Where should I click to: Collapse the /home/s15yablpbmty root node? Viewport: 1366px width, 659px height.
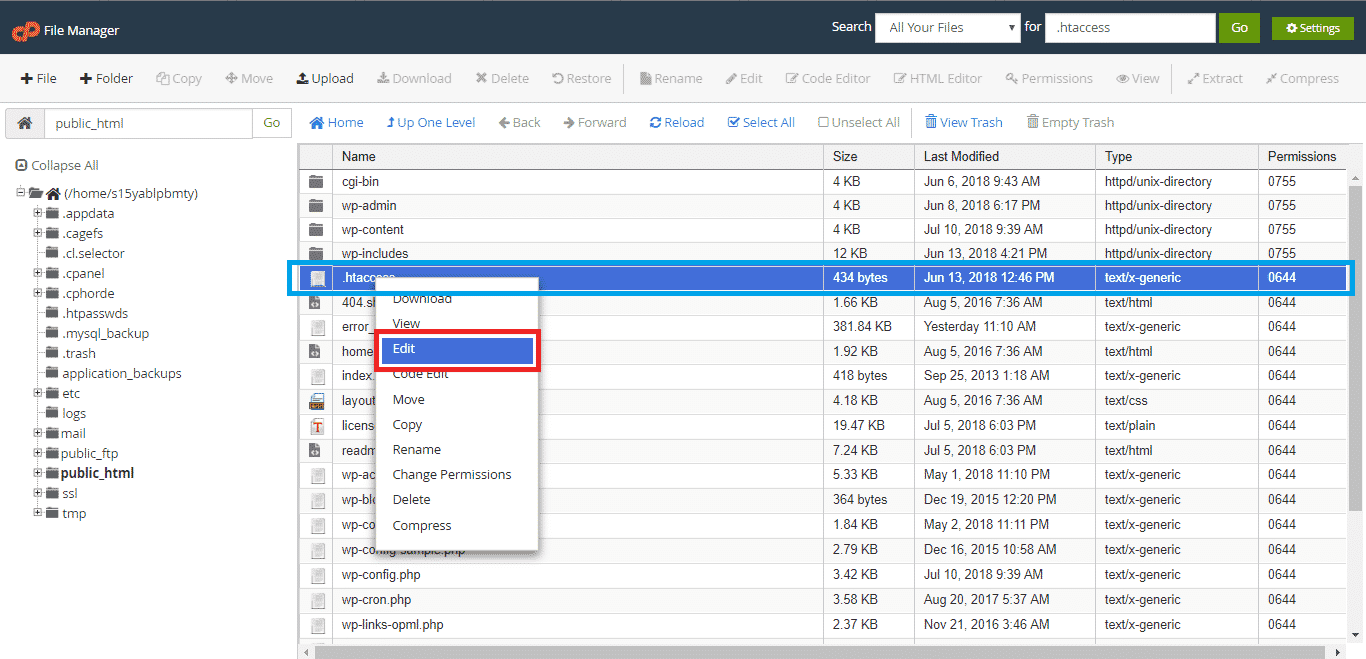click(x=21, y=193)
